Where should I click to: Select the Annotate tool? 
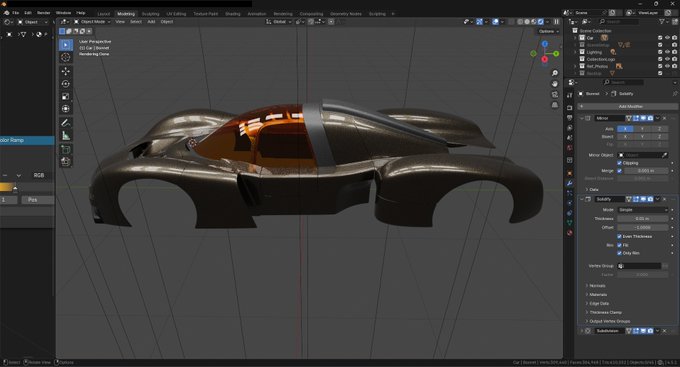click(65, 123)
